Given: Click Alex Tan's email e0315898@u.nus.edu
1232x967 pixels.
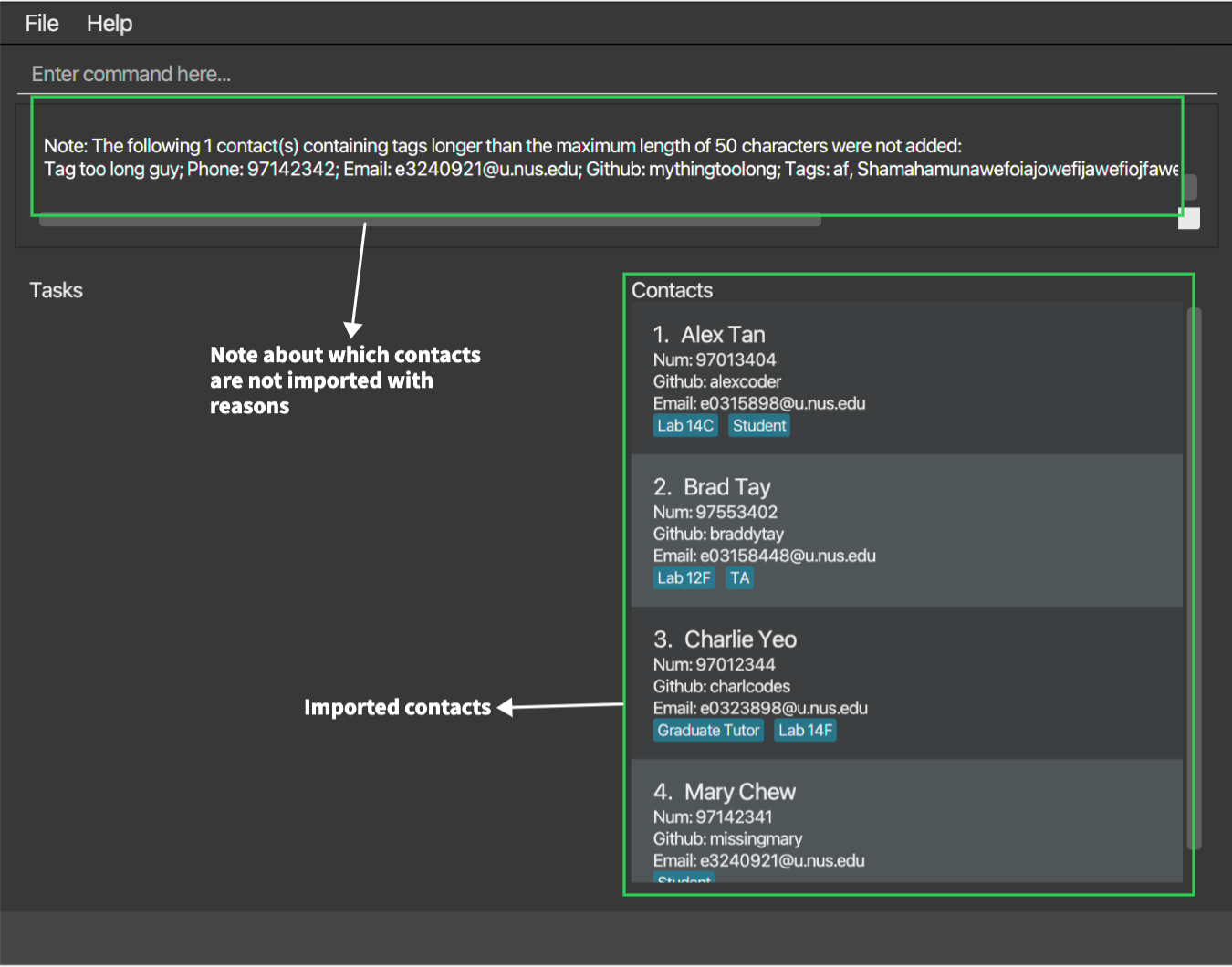Looking at the screenshot, I should [x=759, y=403].
